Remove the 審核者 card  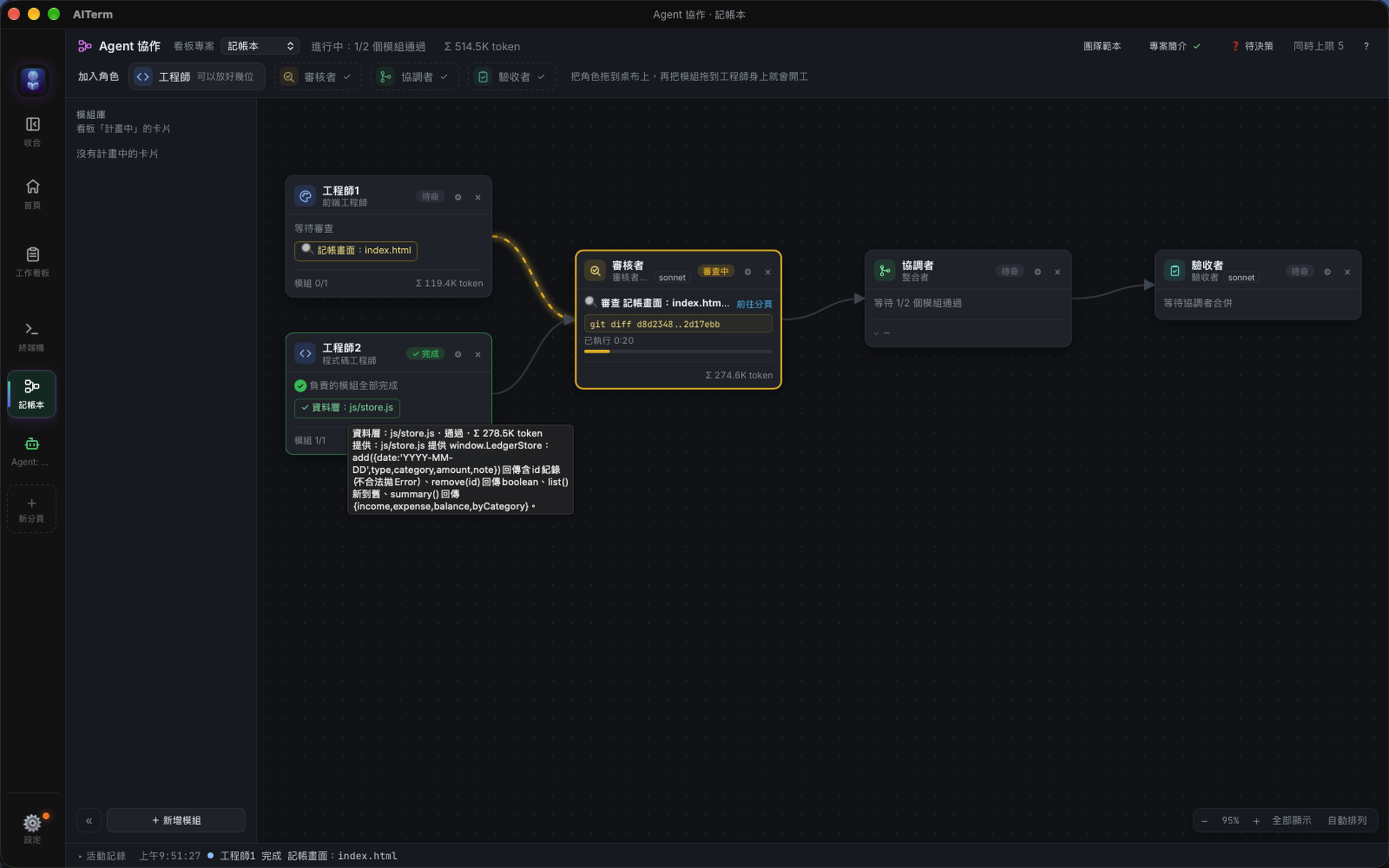768,272
